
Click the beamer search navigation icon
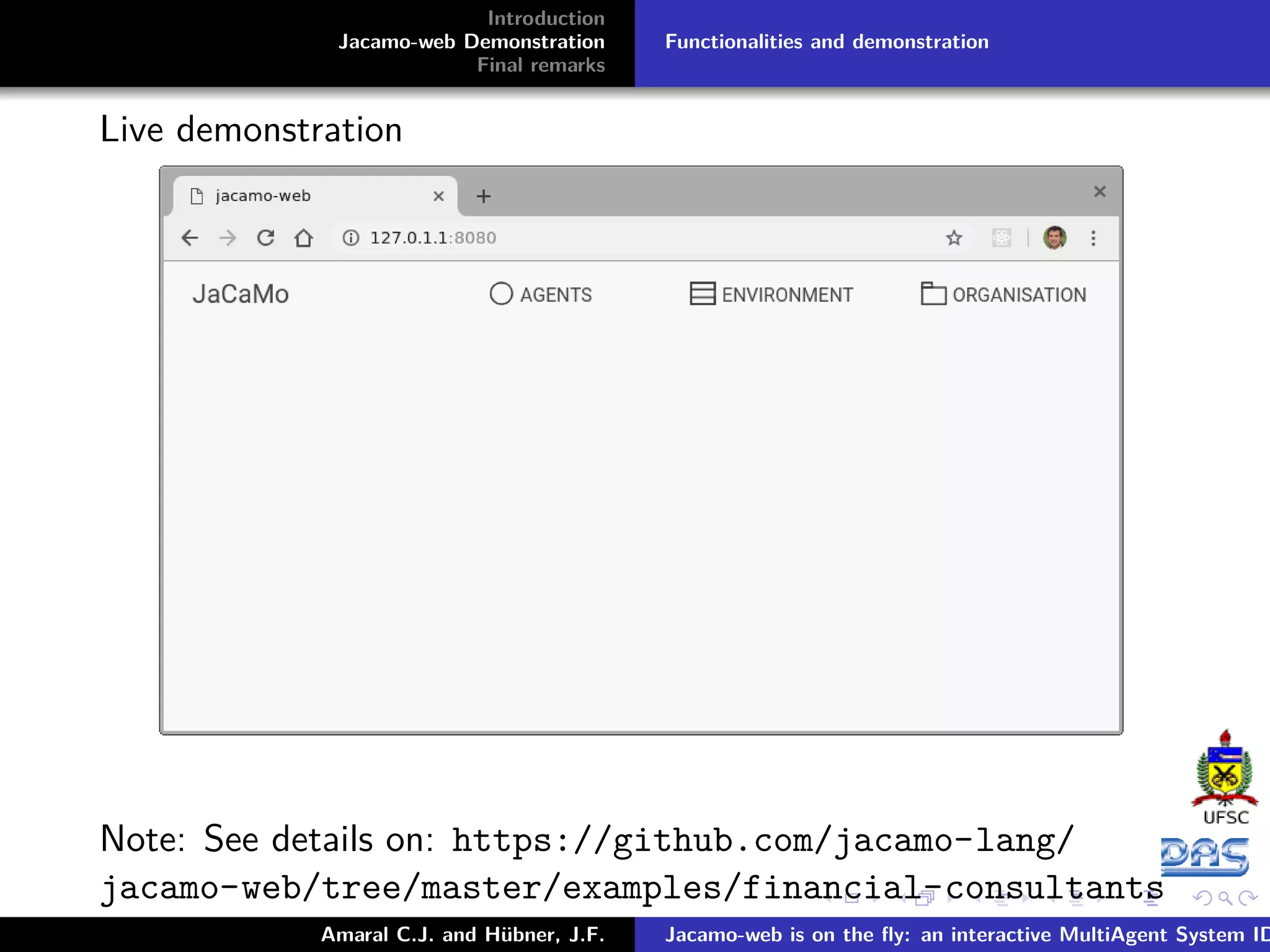(1225, 898)
